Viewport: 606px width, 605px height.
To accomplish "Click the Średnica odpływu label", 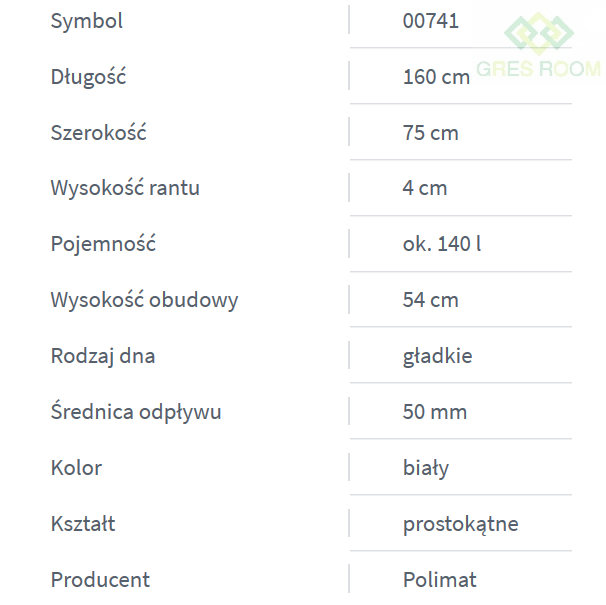I will point(136,413).
